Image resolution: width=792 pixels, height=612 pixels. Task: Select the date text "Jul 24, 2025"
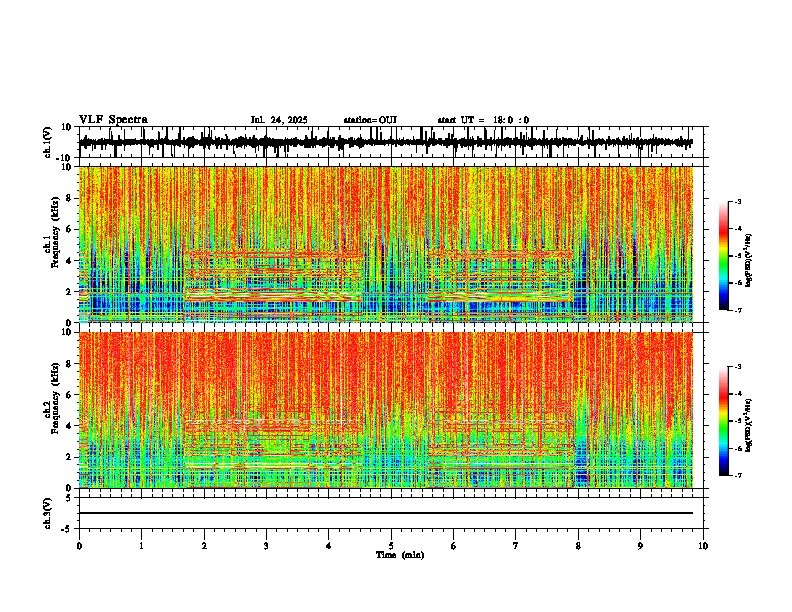tap(279, 120)
